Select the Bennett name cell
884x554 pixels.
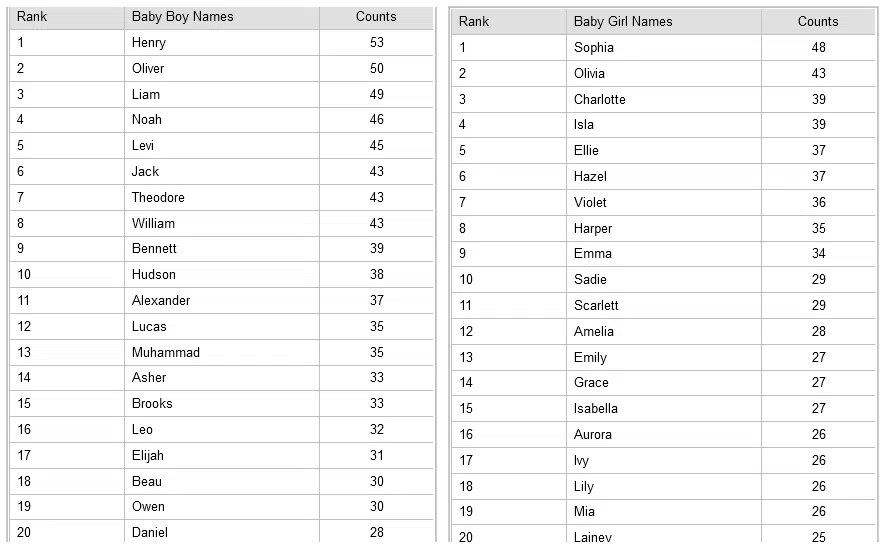tap(222, 249)
